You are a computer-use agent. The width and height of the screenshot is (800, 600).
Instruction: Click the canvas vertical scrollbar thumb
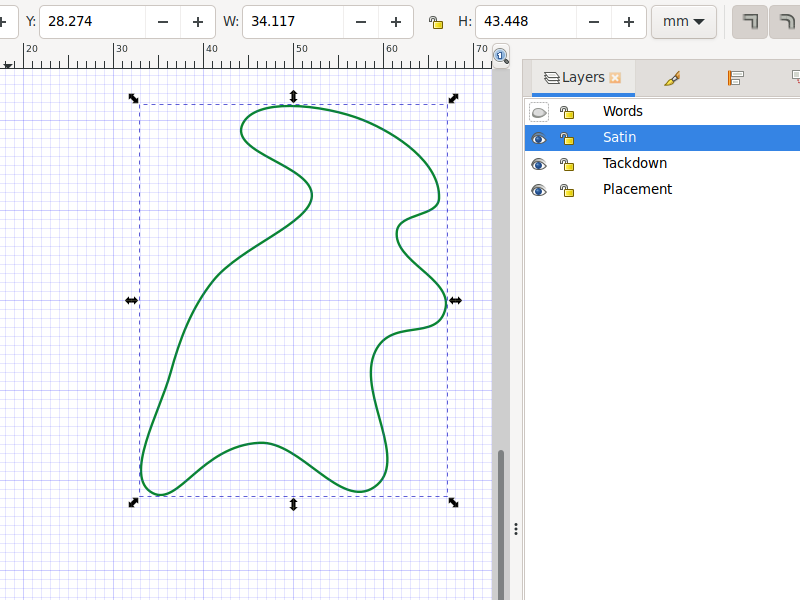501,524
